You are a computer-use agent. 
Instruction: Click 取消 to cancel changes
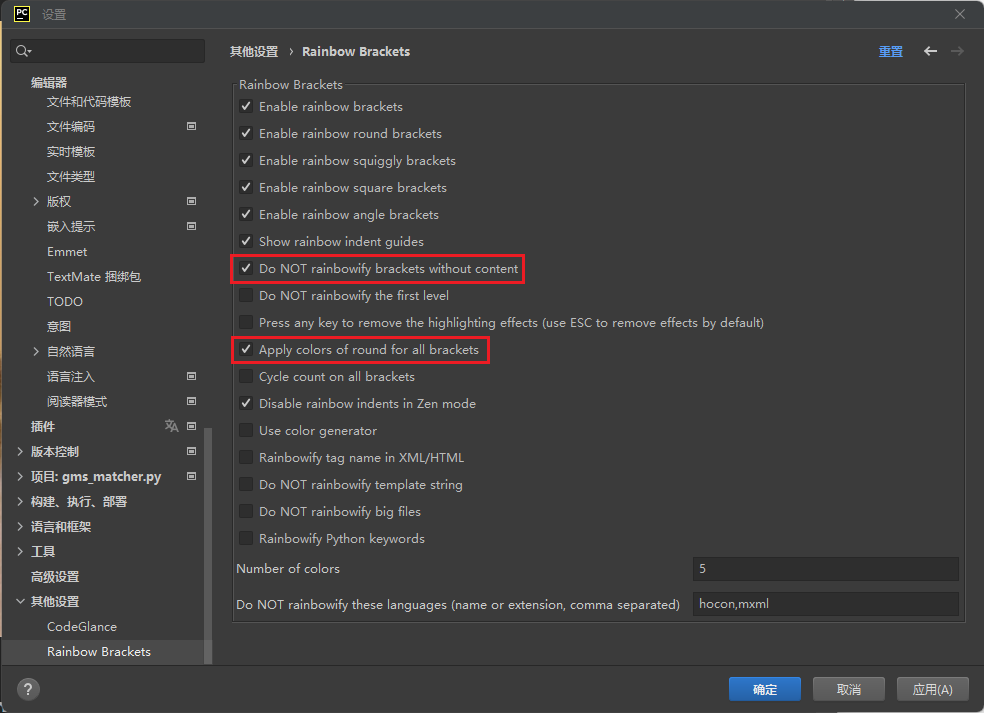(848, 689)
